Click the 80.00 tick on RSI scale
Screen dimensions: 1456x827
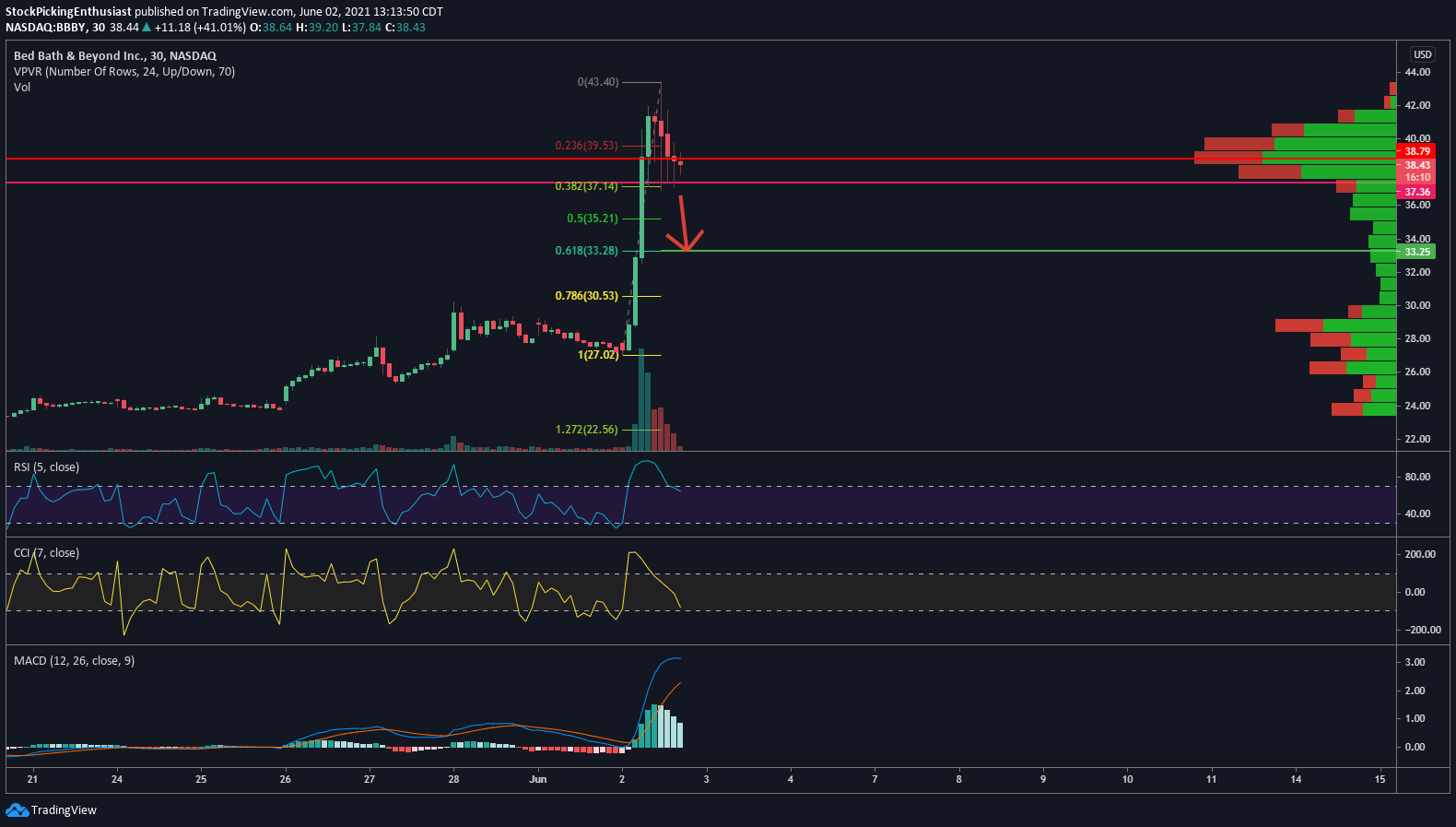tap(1417, 477)
